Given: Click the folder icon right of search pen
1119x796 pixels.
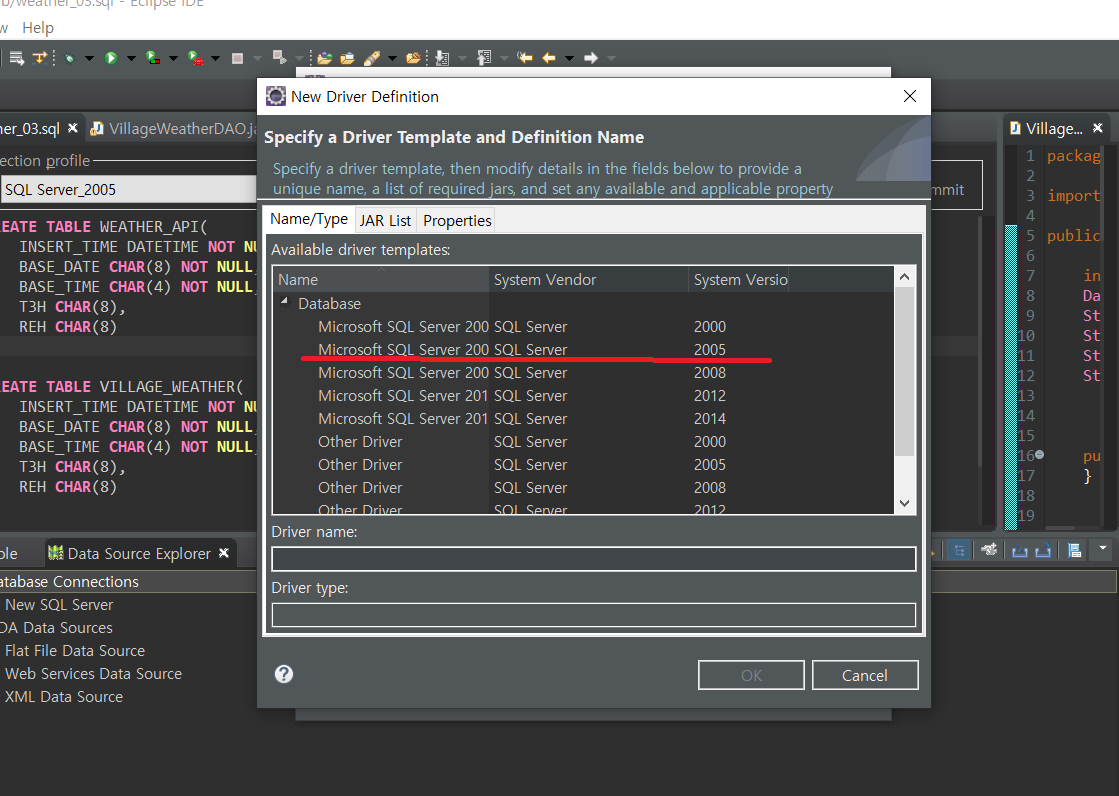Looking at the screenshot, I should point(413,59).
